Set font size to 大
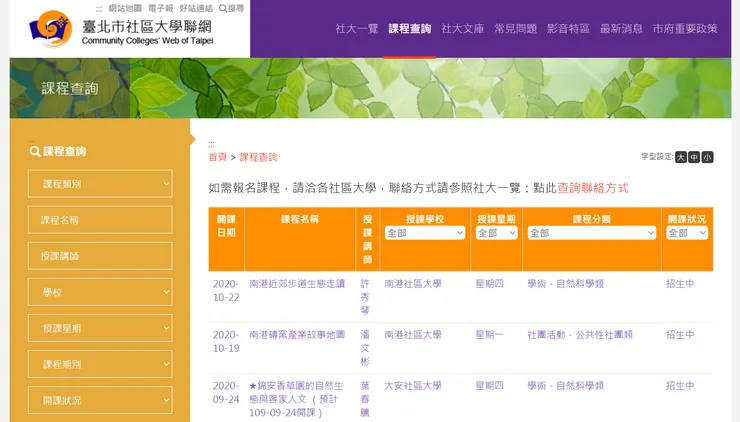Screen dimensions: 740x422 point(681,157)
